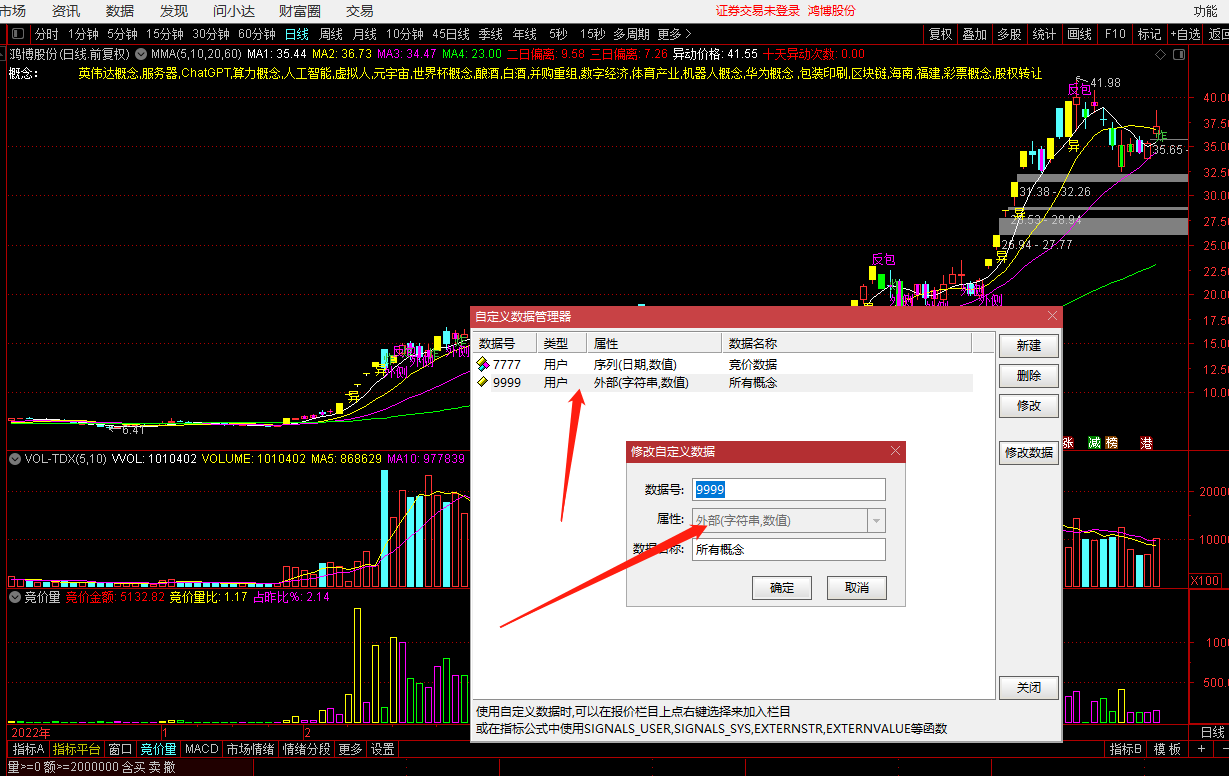The image size is (1229, 776).
Task: Open the 竞价量 indicator dropdown arrow
Action: 15,597
